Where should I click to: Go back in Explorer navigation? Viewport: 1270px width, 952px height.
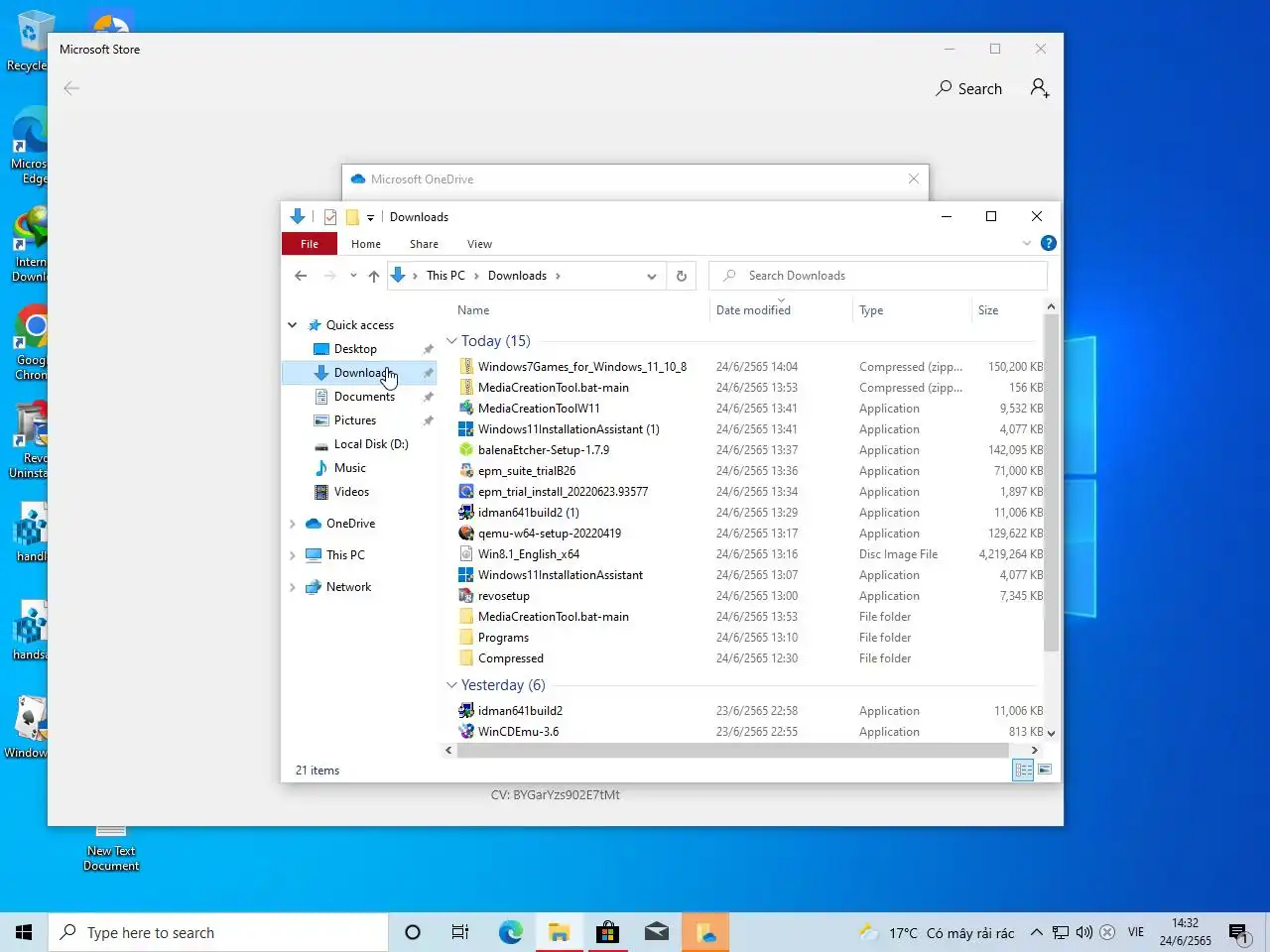(301, 276)
